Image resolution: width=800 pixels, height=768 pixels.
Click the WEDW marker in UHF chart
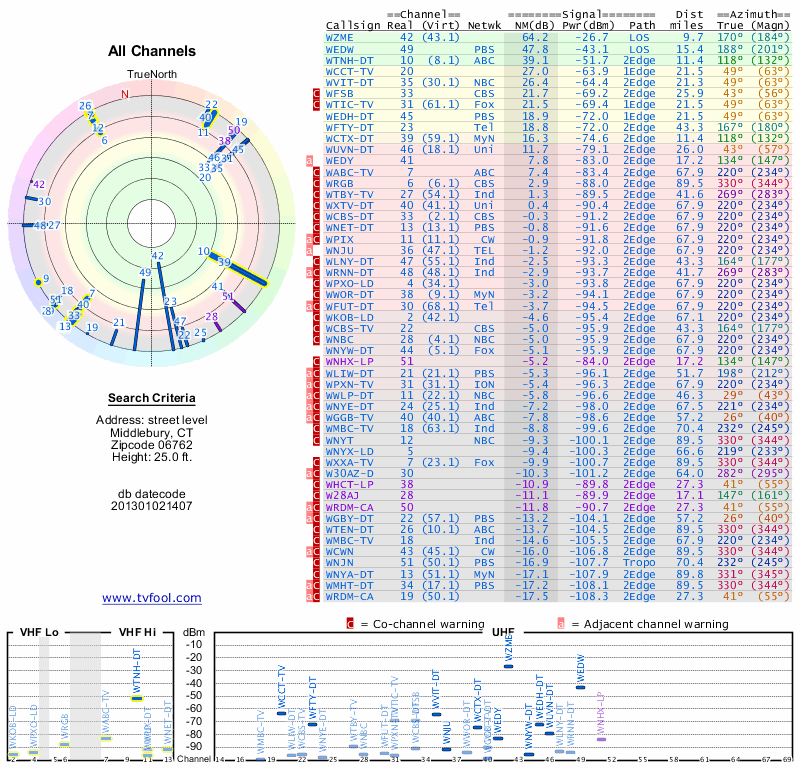(580, 687)
